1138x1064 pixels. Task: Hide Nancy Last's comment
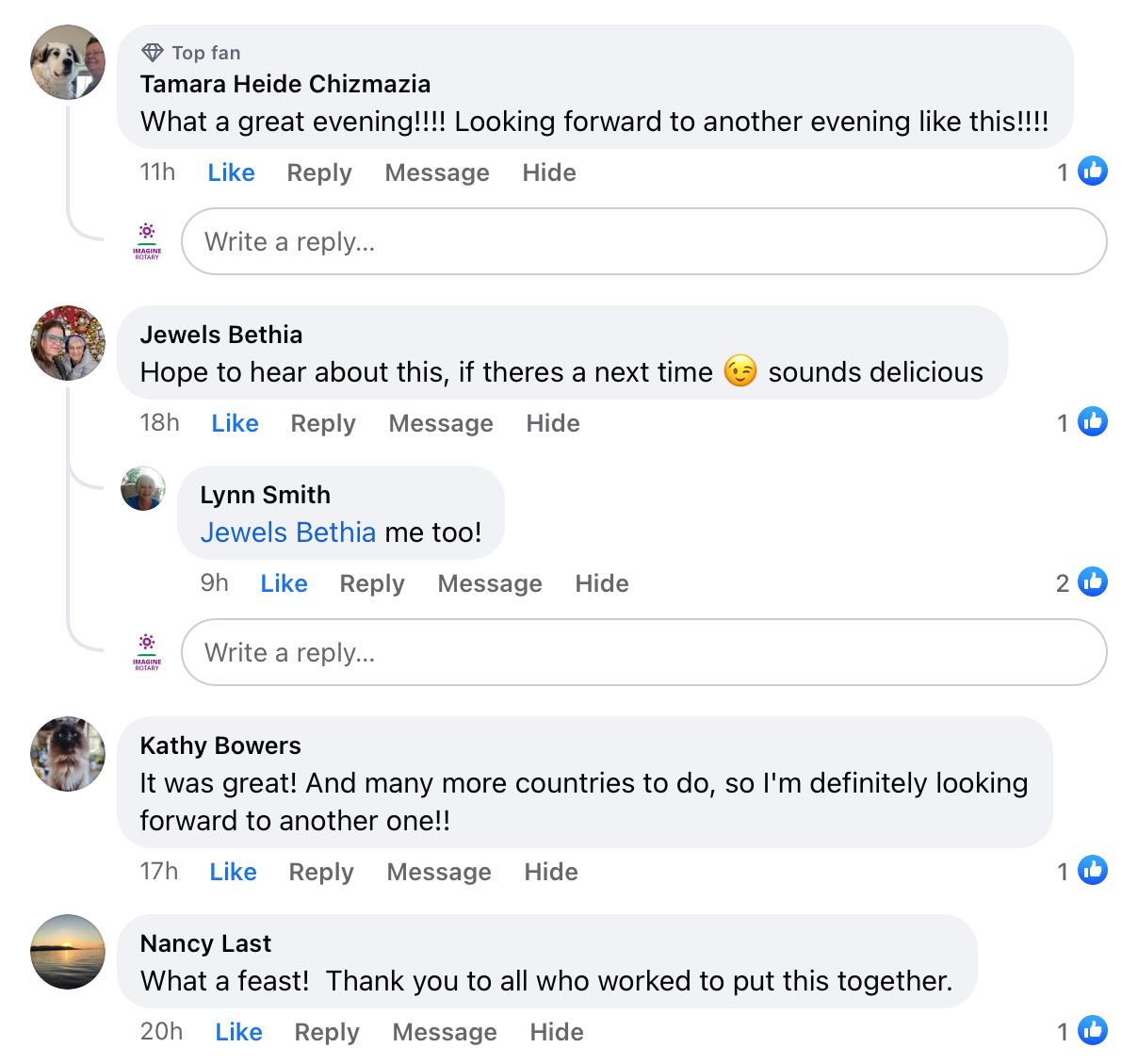click(x=557, y=1032)
